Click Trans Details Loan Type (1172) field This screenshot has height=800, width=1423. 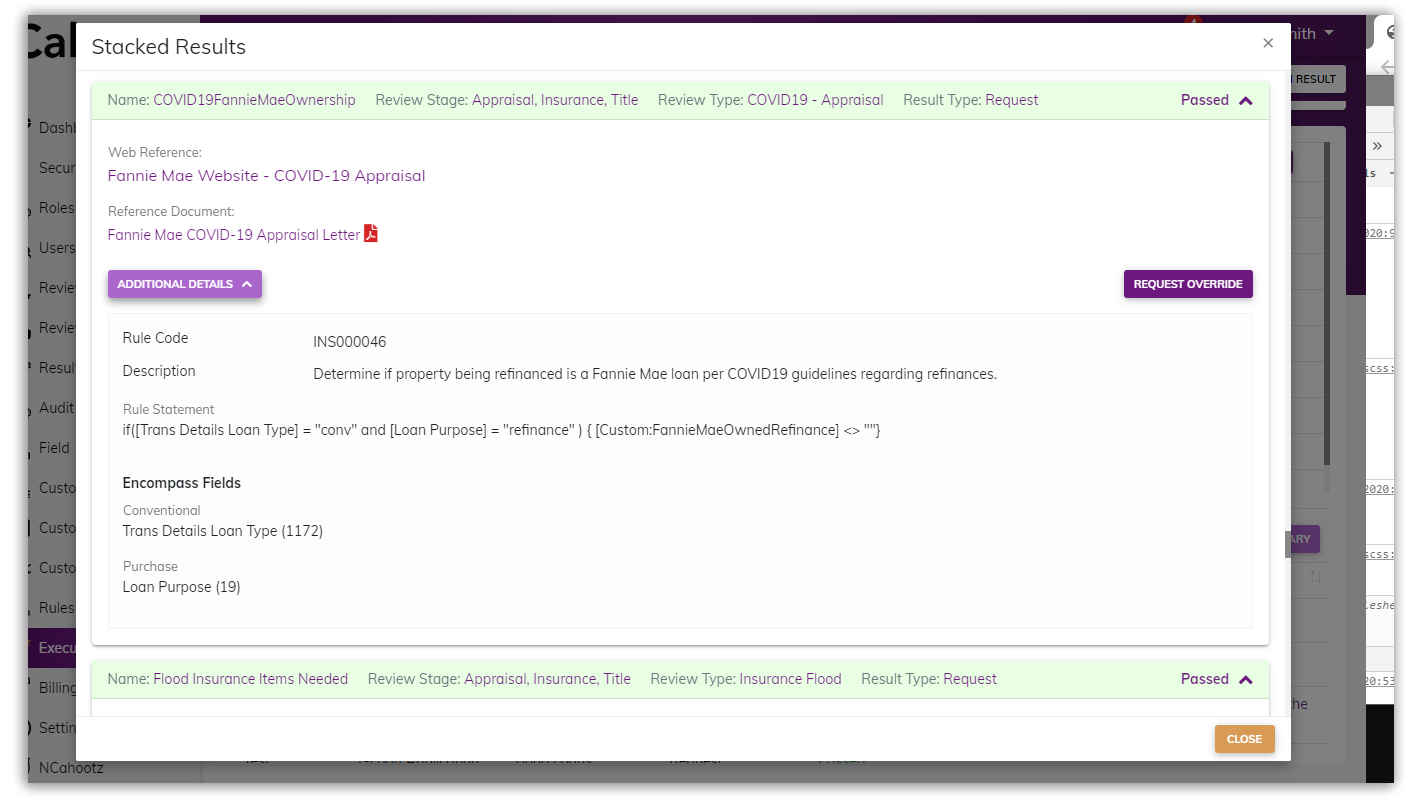click(x=223, y=531)
